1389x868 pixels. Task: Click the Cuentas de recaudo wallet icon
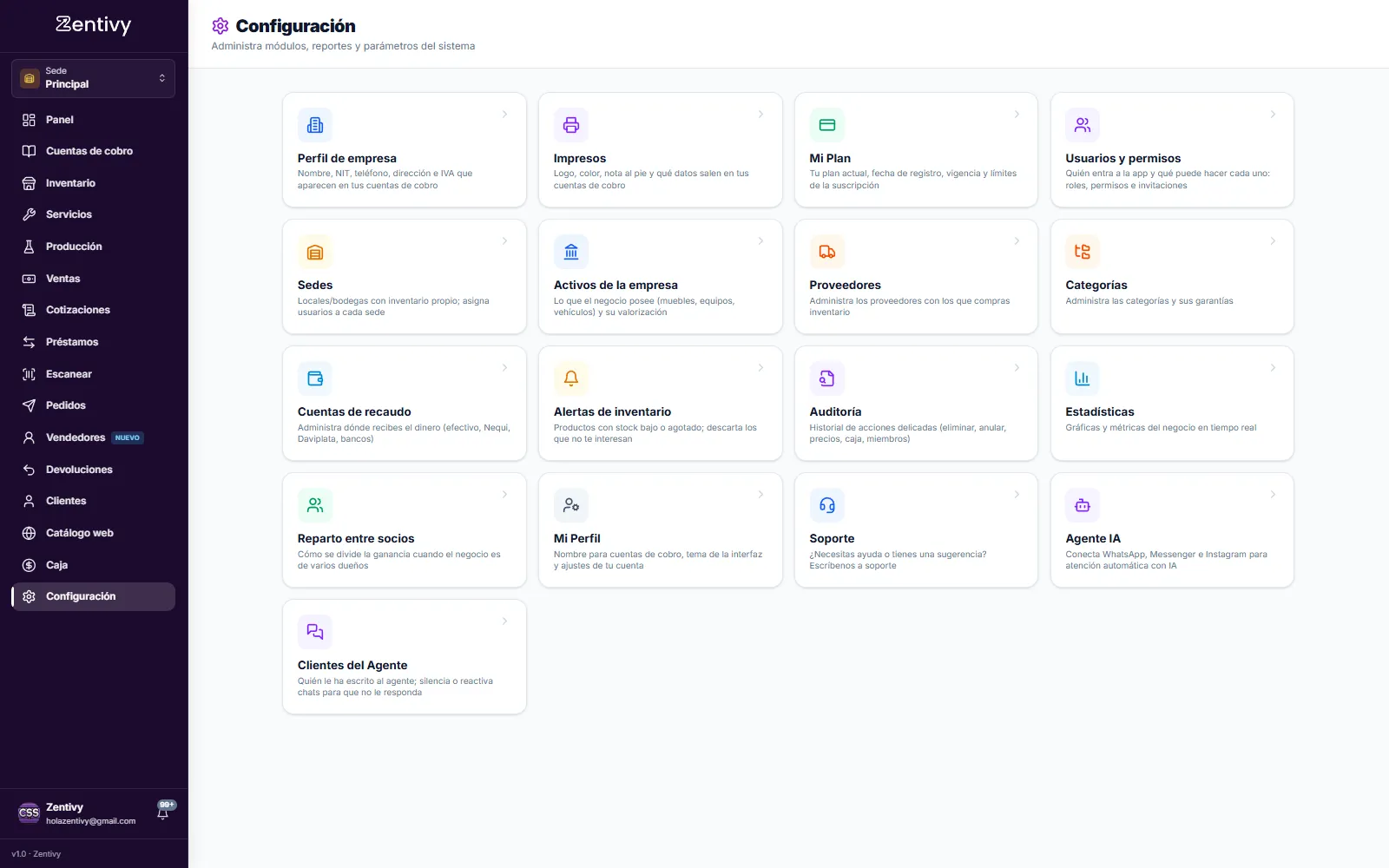[315, 378]
